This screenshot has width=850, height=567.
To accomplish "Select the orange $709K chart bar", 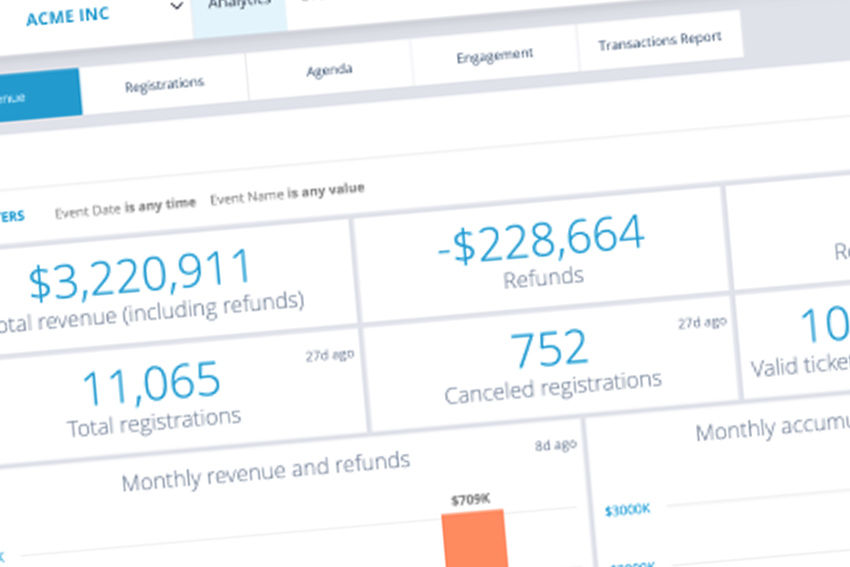I will click(475, 538).
